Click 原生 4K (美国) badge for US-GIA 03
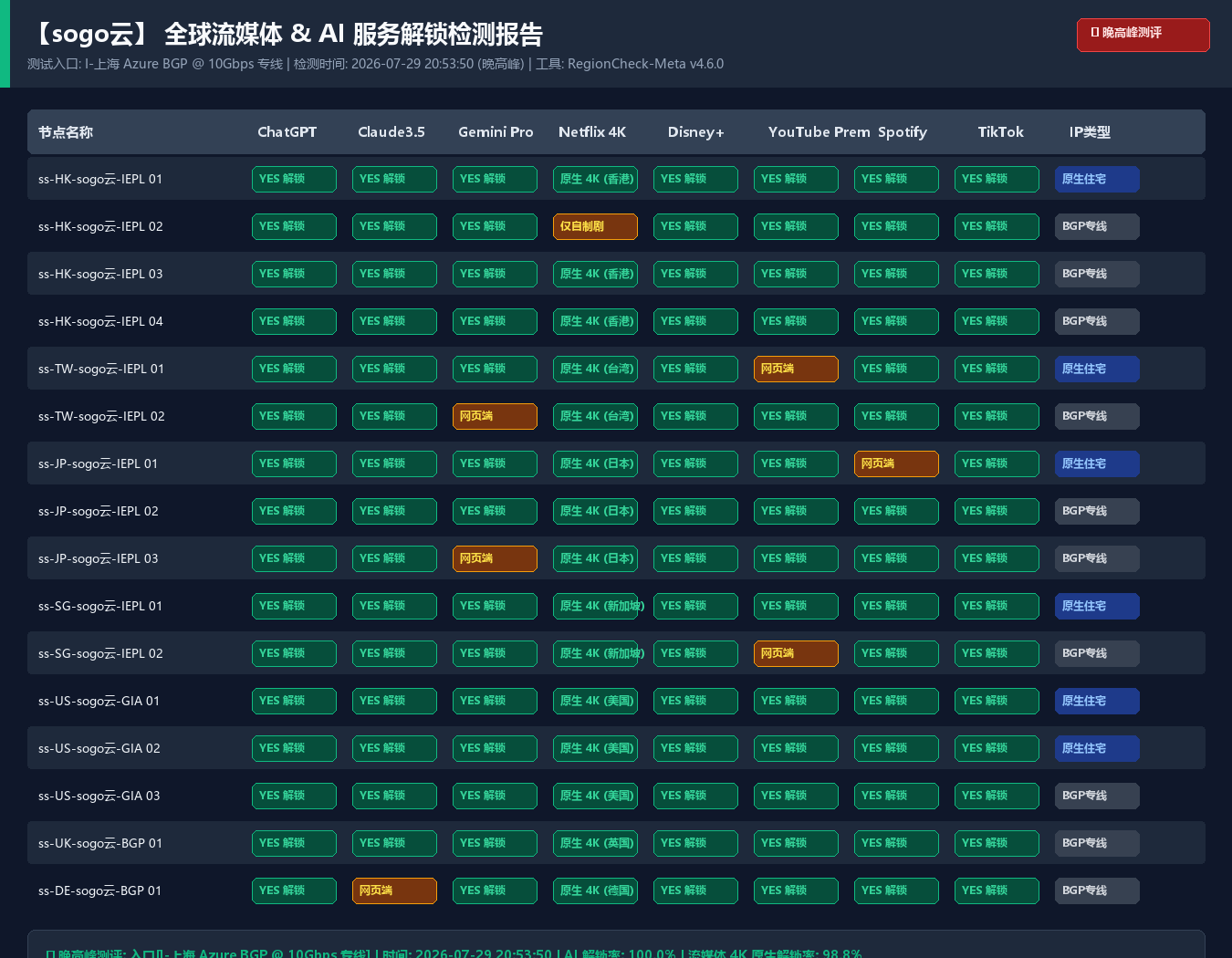This screenshot has height=958, width=1232. (x=595, y=796)
